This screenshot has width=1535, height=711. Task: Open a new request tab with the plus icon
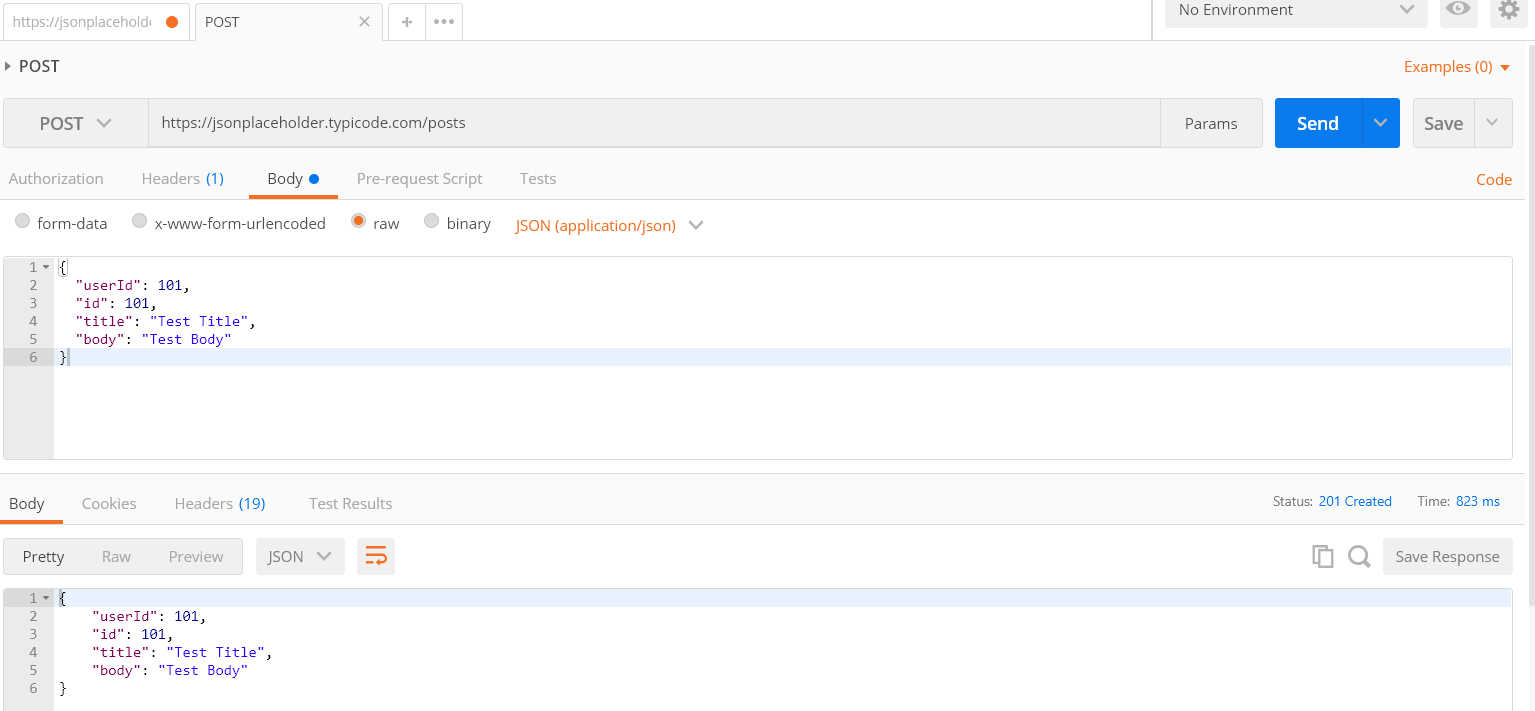(x=405, y=21)
